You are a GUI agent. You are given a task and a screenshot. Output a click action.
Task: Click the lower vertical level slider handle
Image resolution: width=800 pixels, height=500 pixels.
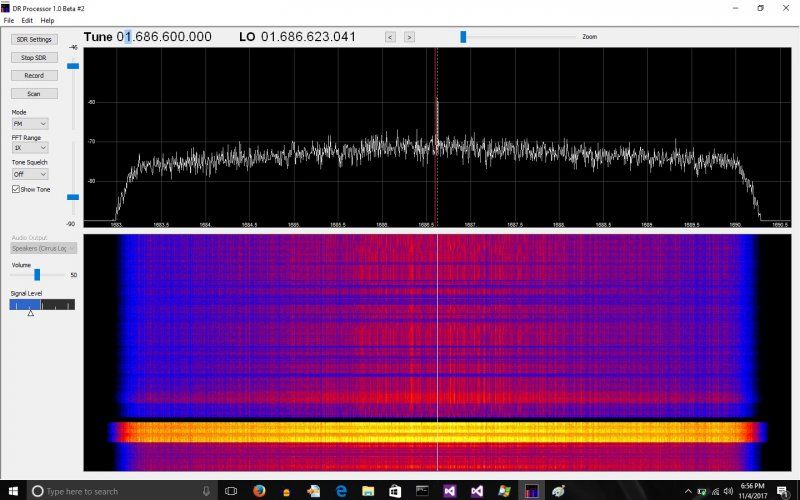coord(73,197)
